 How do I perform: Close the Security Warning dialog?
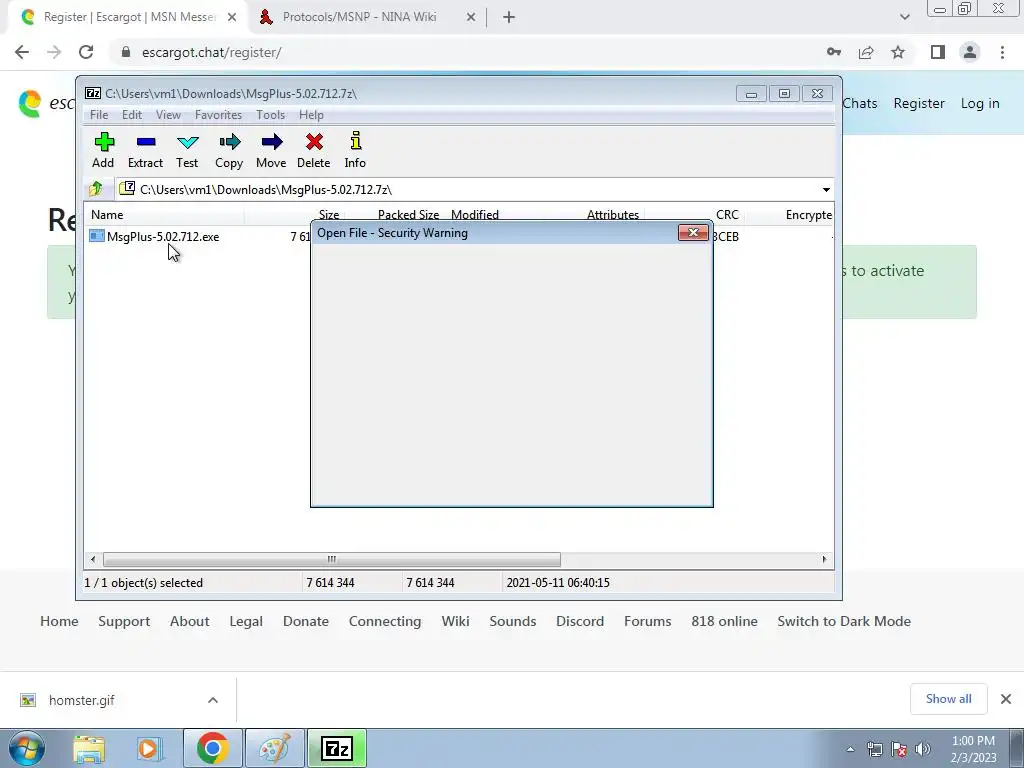pos(693,232)
